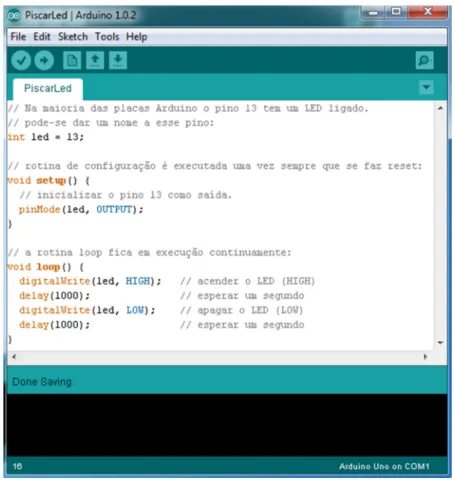Click 'Arduino Uno on COM1' status text
Image resolution: width=454 pixels, height=481 pixels.
pyautogui.click(x=384, y=466)
